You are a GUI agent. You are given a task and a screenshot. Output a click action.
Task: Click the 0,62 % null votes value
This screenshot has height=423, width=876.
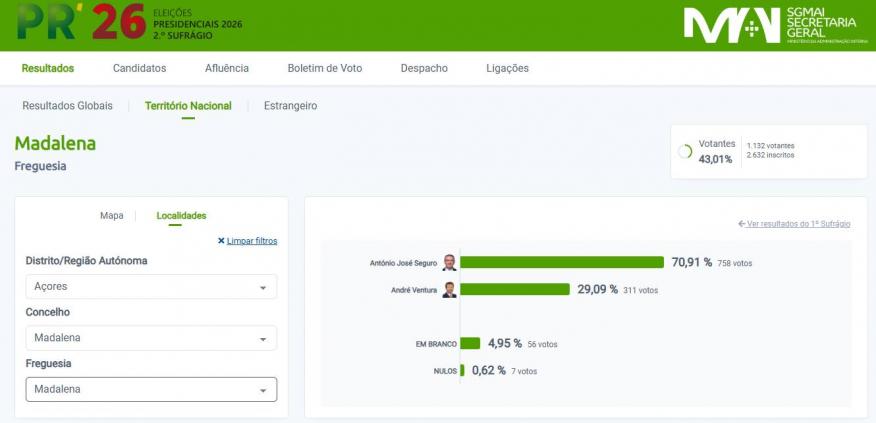(489, 370)
